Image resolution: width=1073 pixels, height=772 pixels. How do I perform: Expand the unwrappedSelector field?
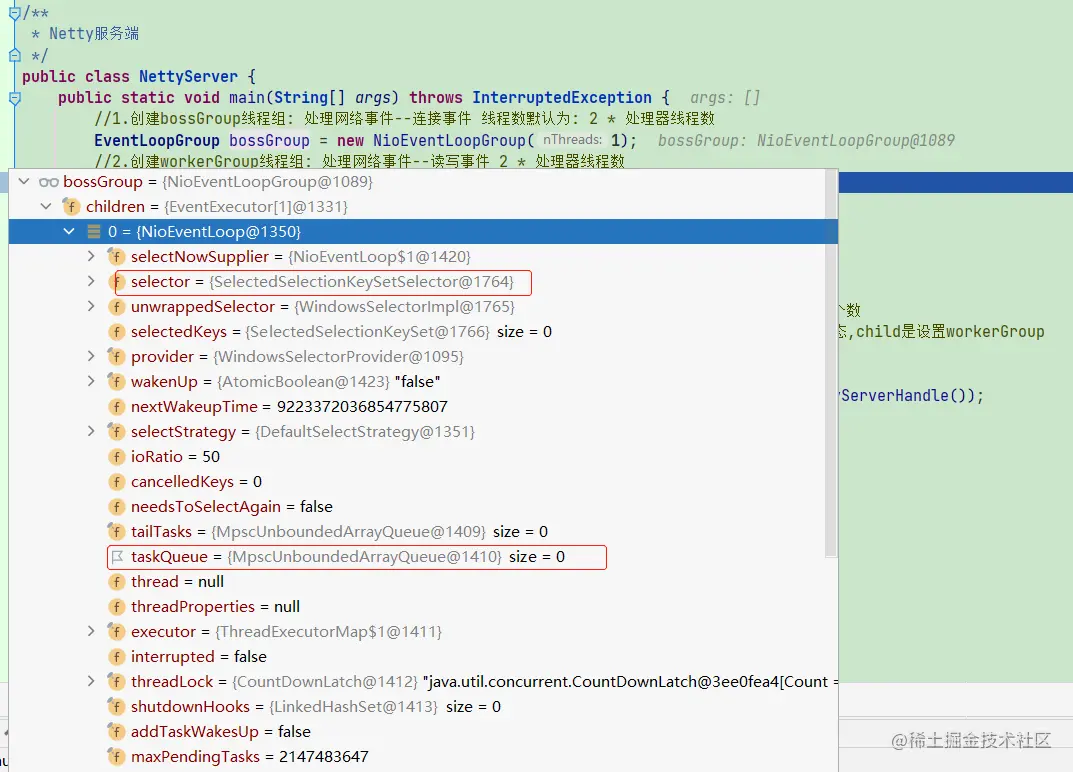91,306
